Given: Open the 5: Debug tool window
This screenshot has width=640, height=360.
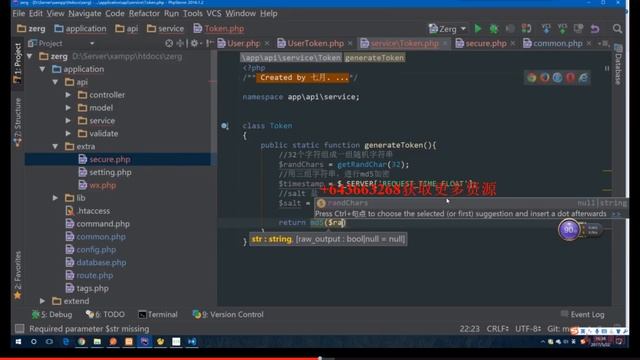Looking at the screenshot, I should click(52, 315).
